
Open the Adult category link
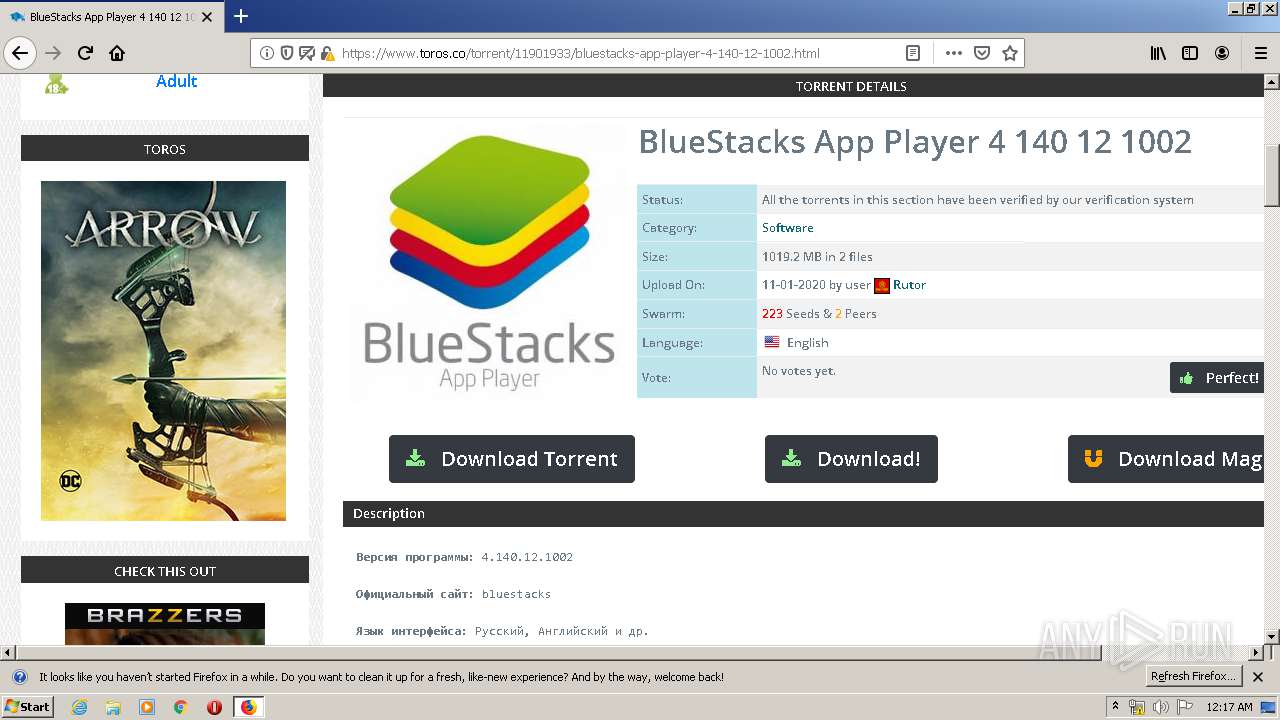click(176, 81)
